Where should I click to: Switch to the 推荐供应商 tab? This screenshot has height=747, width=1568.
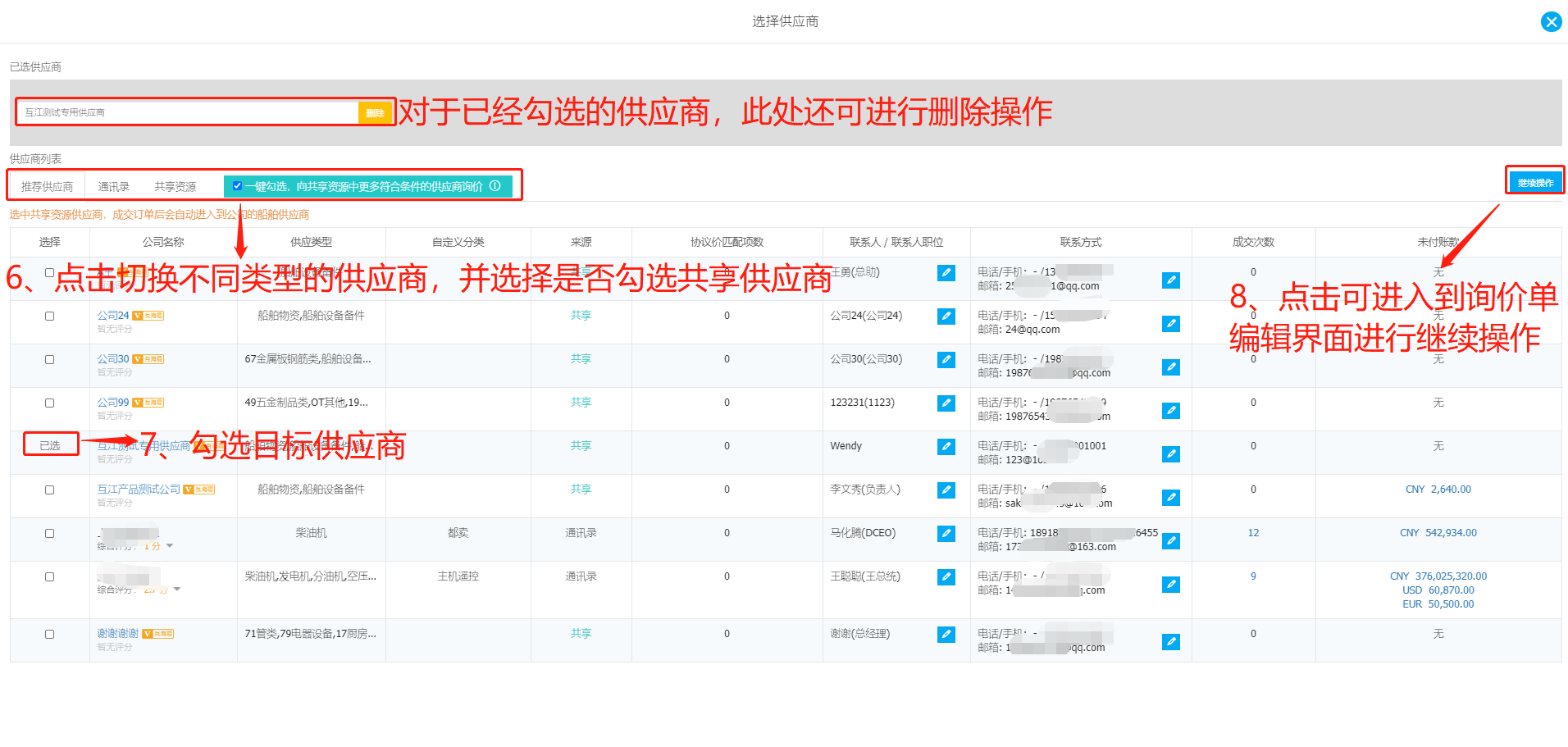point(47,186)
